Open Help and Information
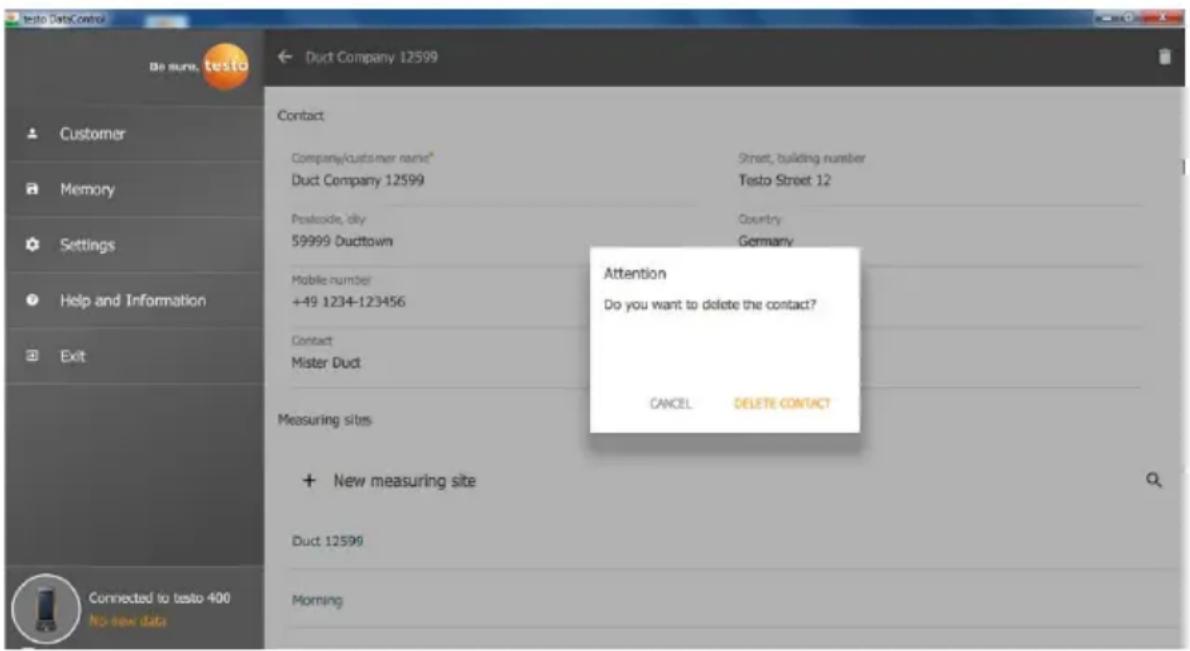This screenshot has width=1190, height=651. click(134, 300)
